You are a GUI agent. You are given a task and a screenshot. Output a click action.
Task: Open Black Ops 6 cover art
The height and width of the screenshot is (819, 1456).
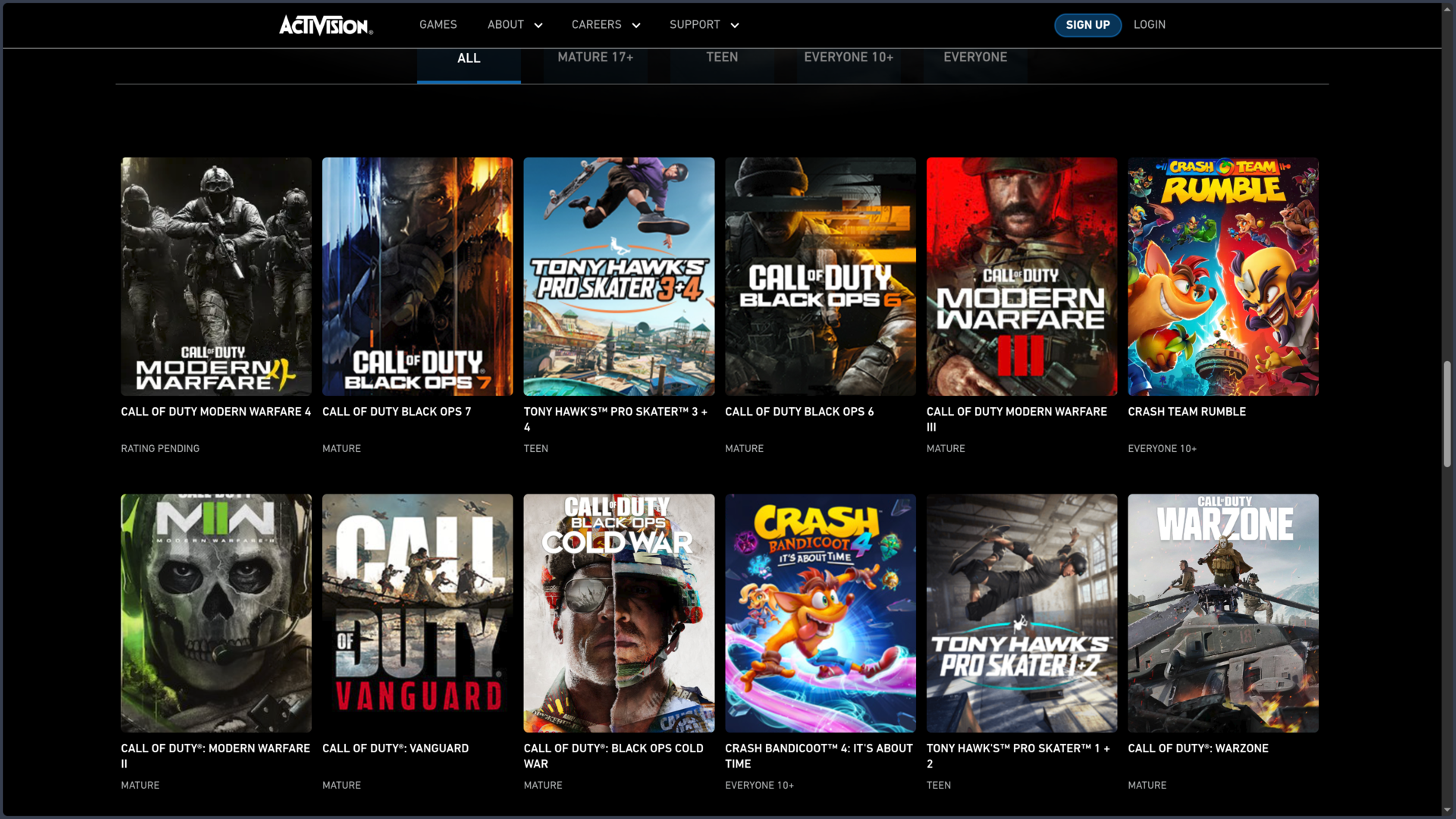click(821, 277)
